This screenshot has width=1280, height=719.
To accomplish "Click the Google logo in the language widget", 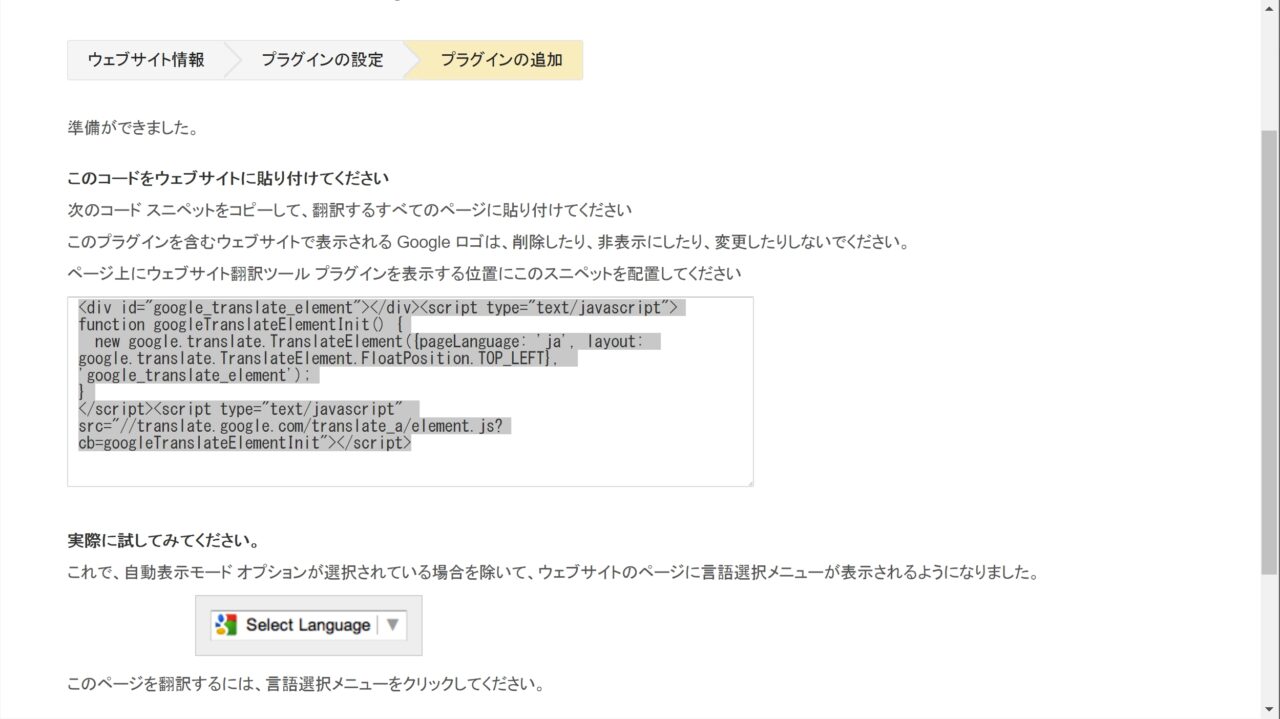I will 226,625.
